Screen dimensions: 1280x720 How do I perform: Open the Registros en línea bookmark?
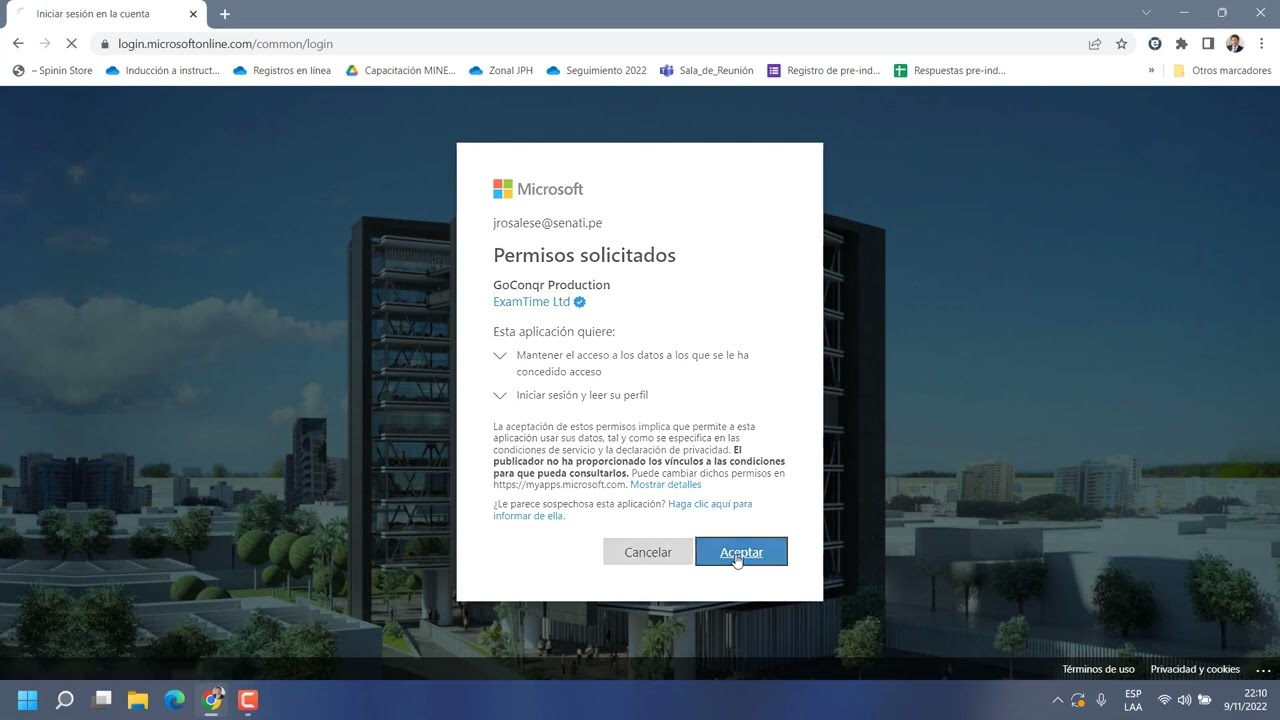282,71
